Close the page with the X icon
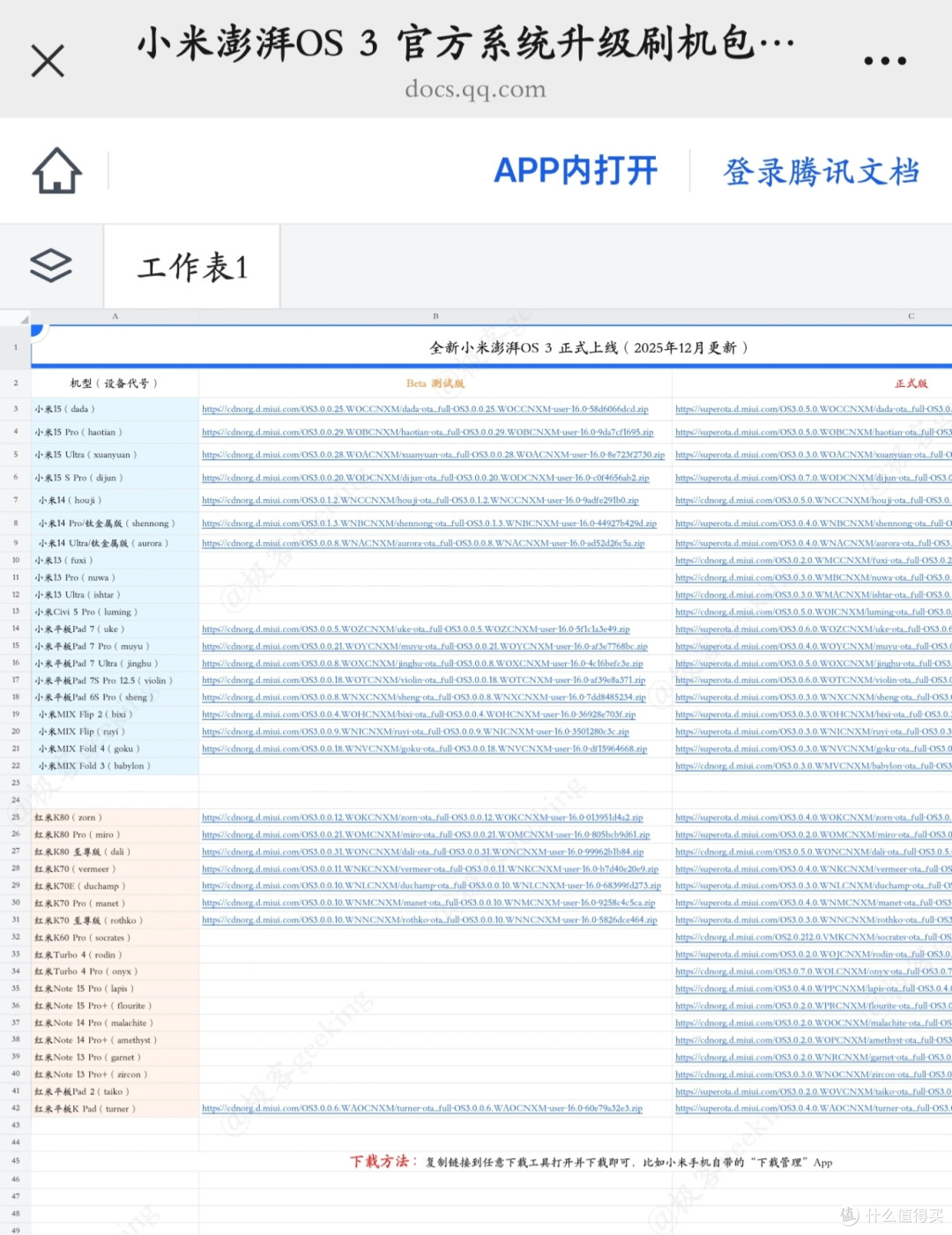 (x=48, y=61)
